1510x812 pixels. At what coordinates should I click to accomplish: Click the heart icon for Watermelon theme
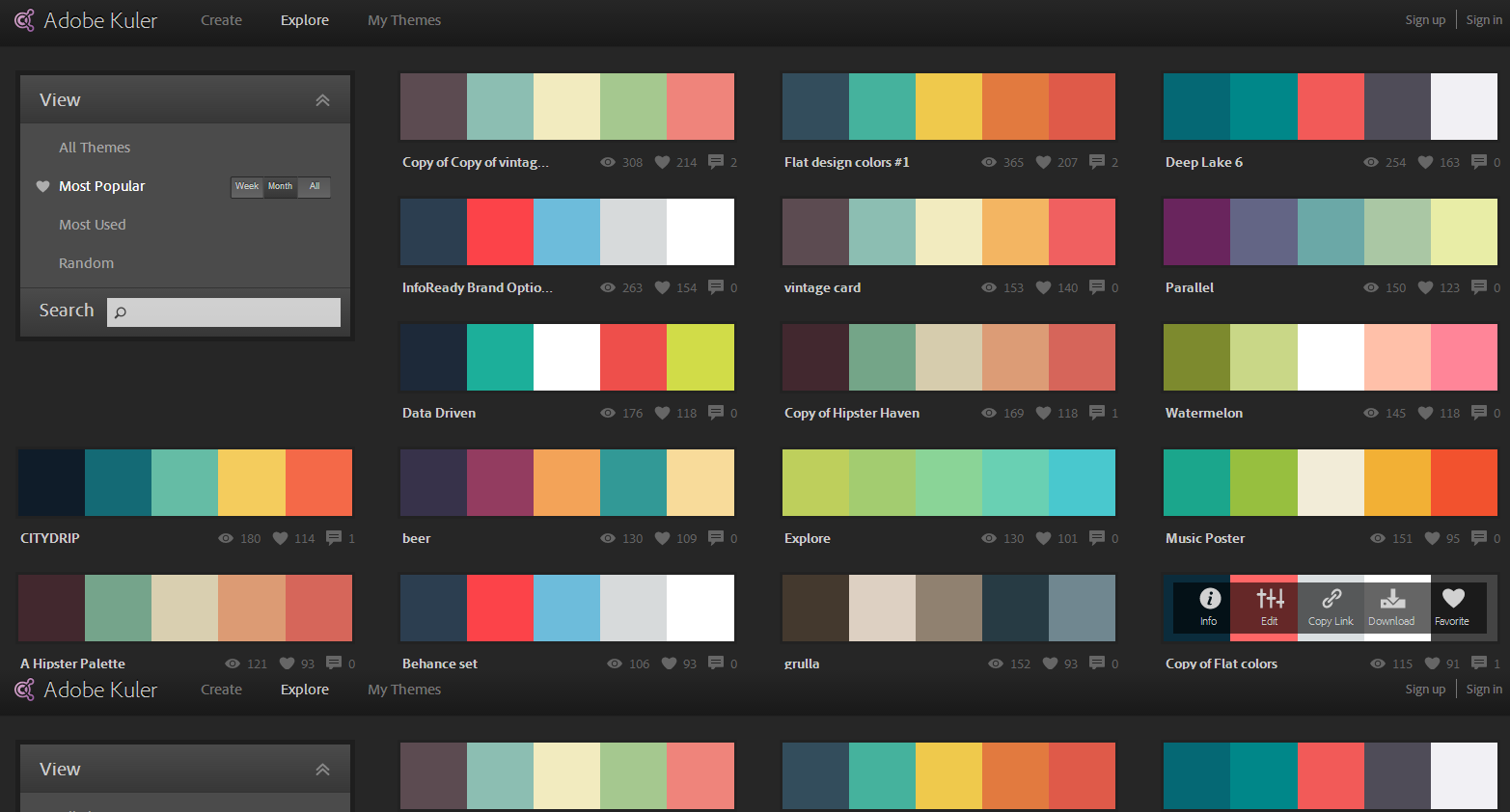pos(1425,413)
